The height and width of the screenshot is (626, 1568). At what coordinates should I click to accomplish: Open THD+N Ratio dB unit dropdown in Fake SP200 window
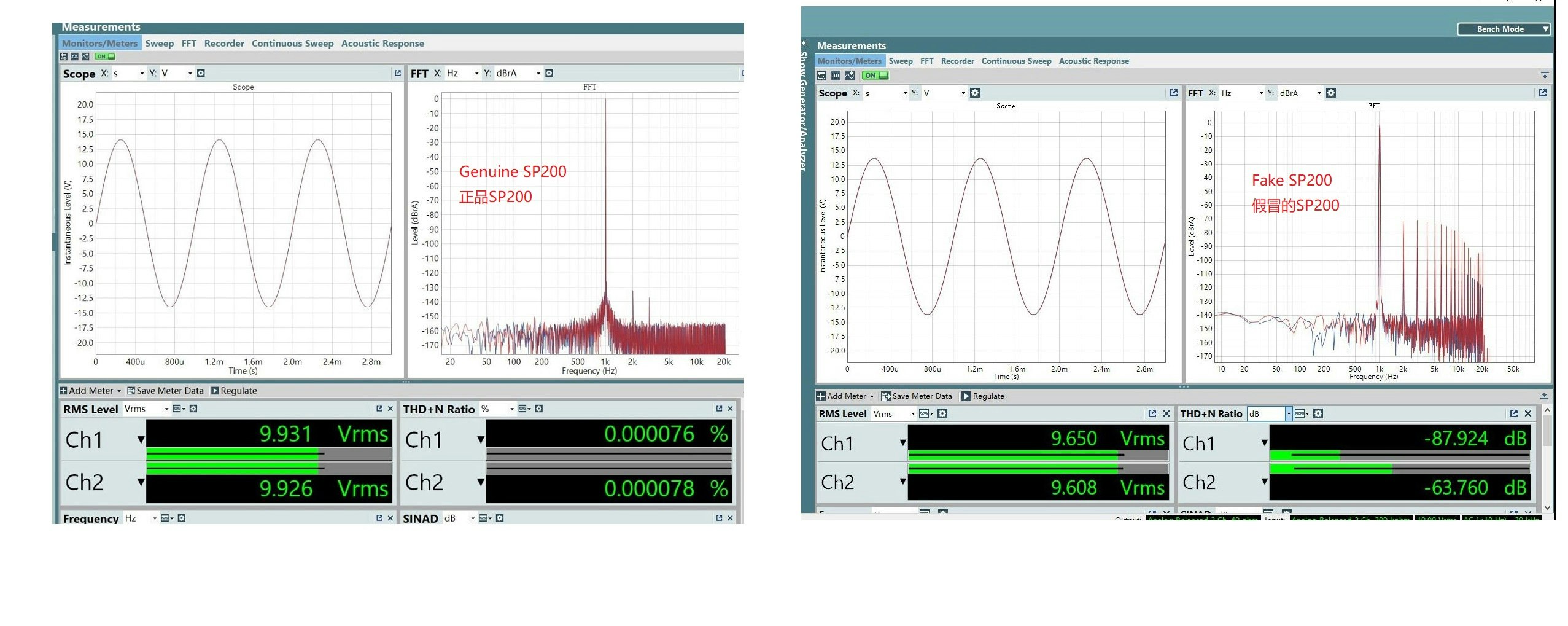[1289, 413]
